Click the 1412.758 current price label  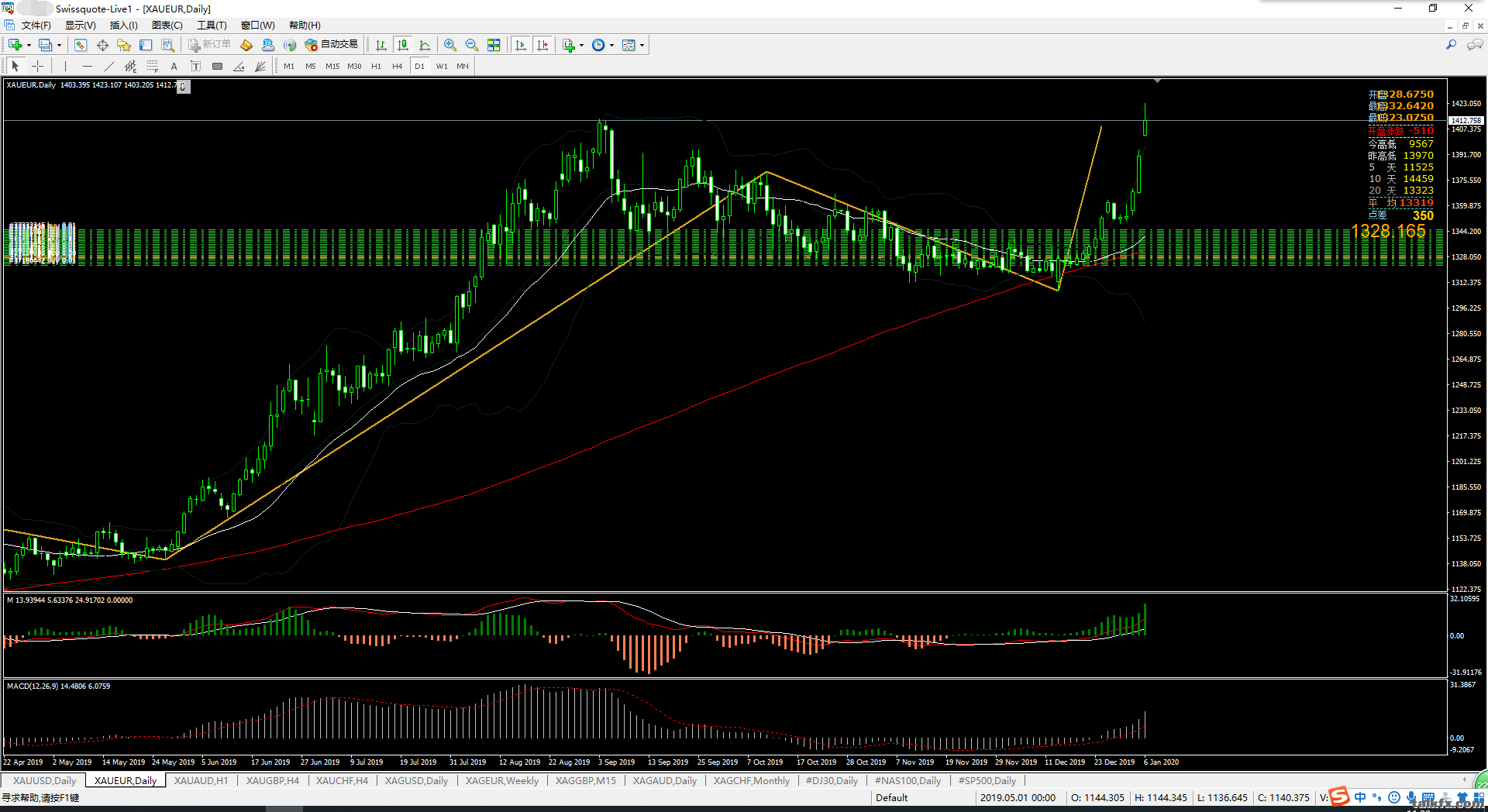click(1466, 120)
